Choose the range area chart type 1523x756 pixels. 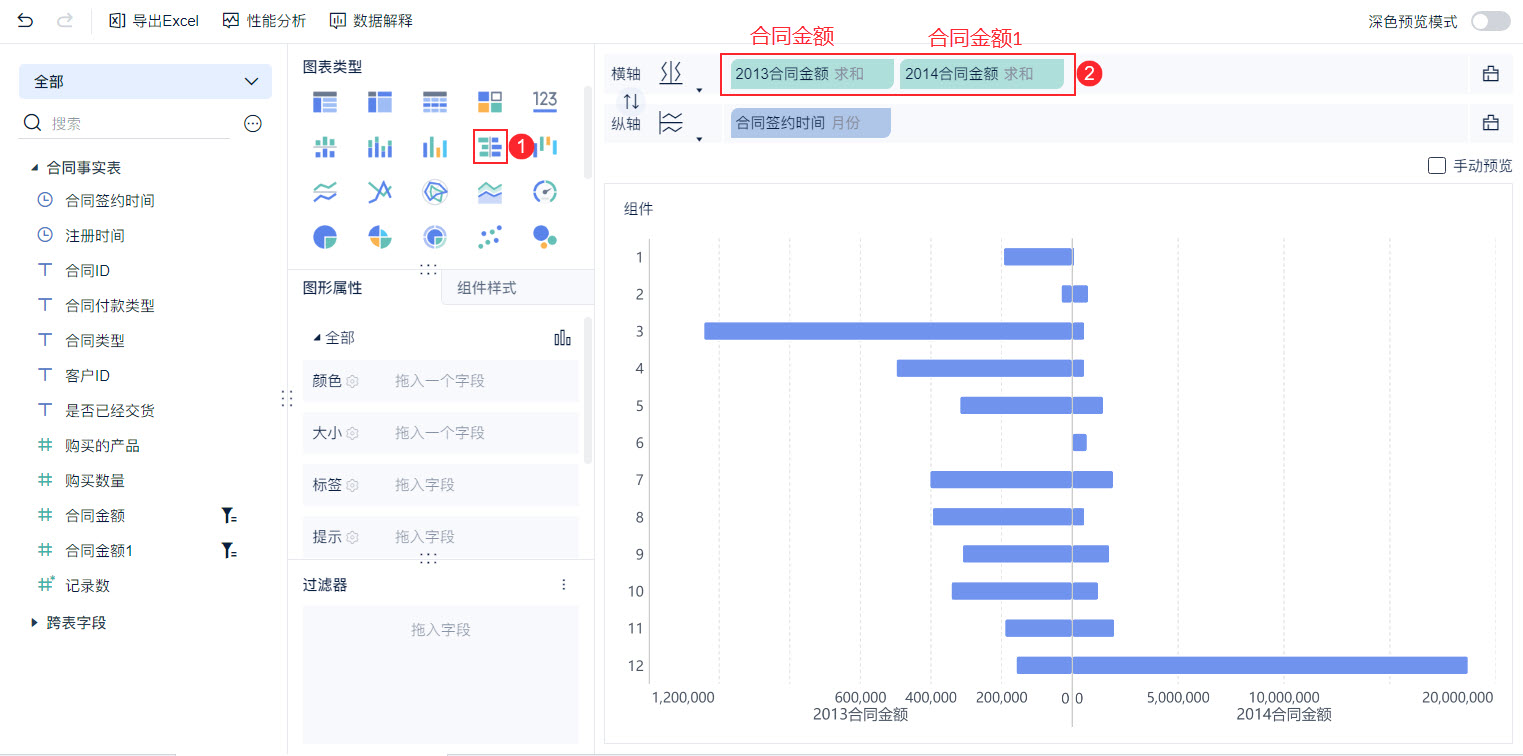click(490, 192)
